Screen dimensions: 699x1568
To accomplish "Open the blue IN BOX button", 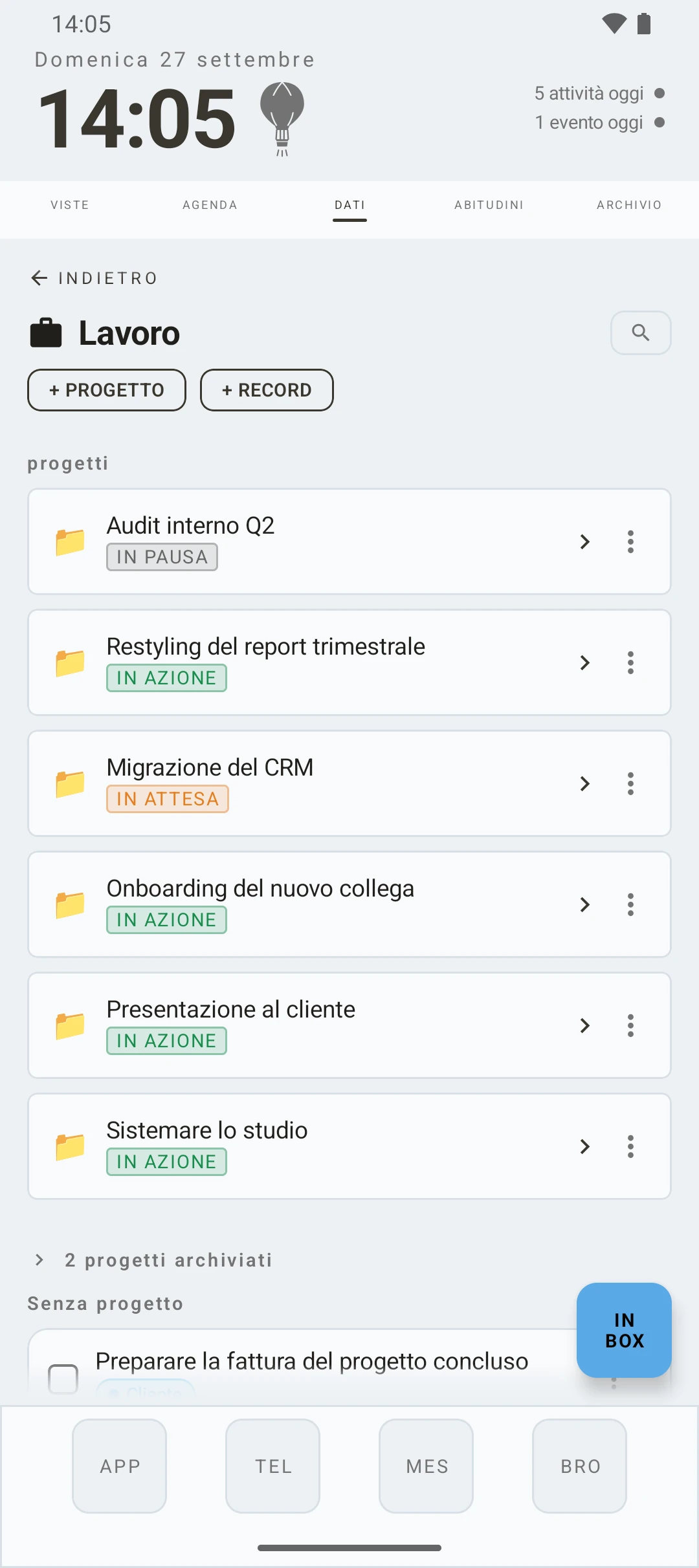I will click(624, 1330).
